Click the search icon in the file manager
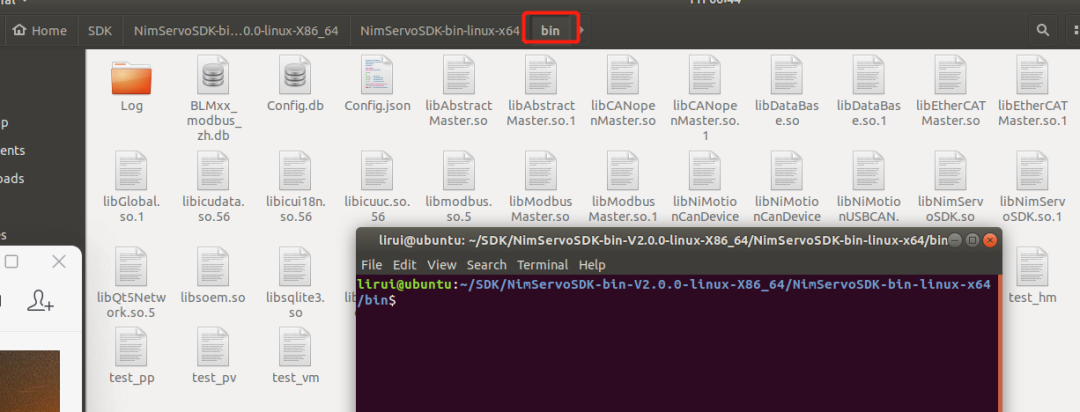1080x412 pixels. (x=1043, y=30)
